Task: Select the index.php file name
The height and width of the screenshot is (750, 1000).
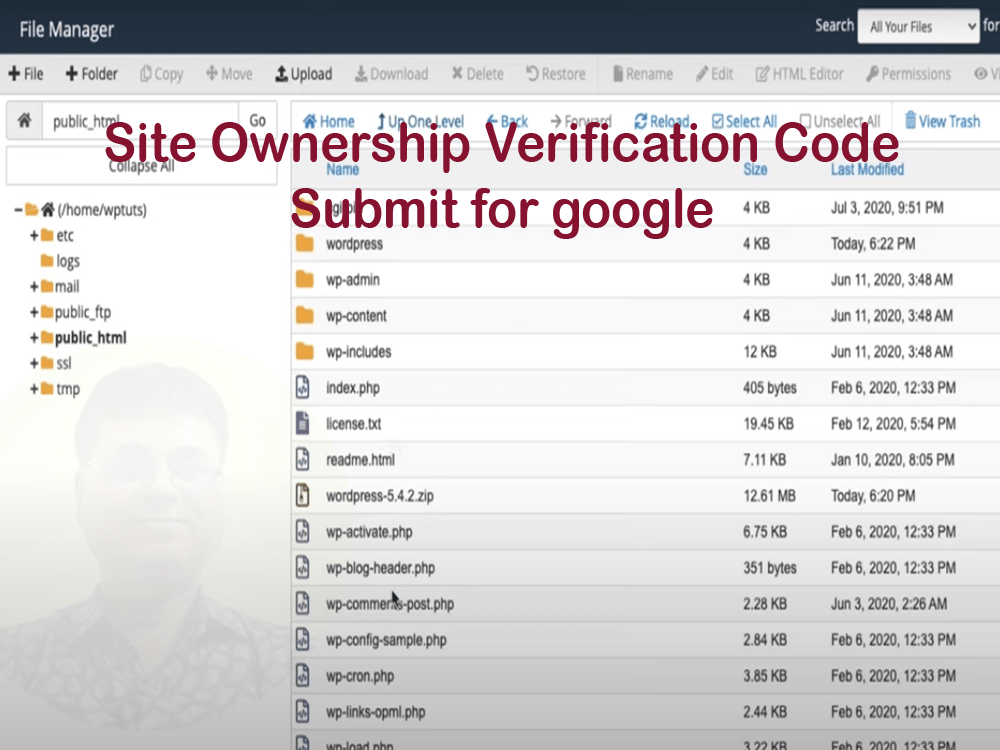Action: pos(353,388)
